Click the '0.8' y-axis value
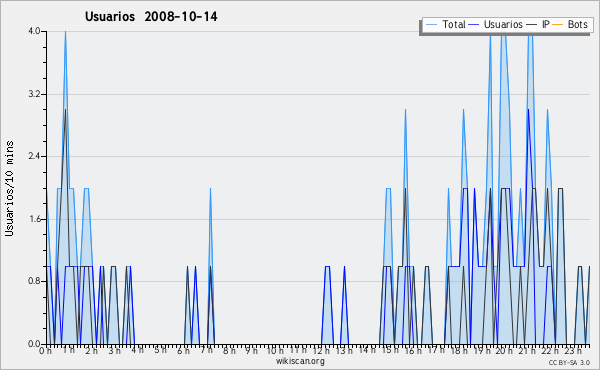This screenshot has height=370, width=600. tap(34, 281)
